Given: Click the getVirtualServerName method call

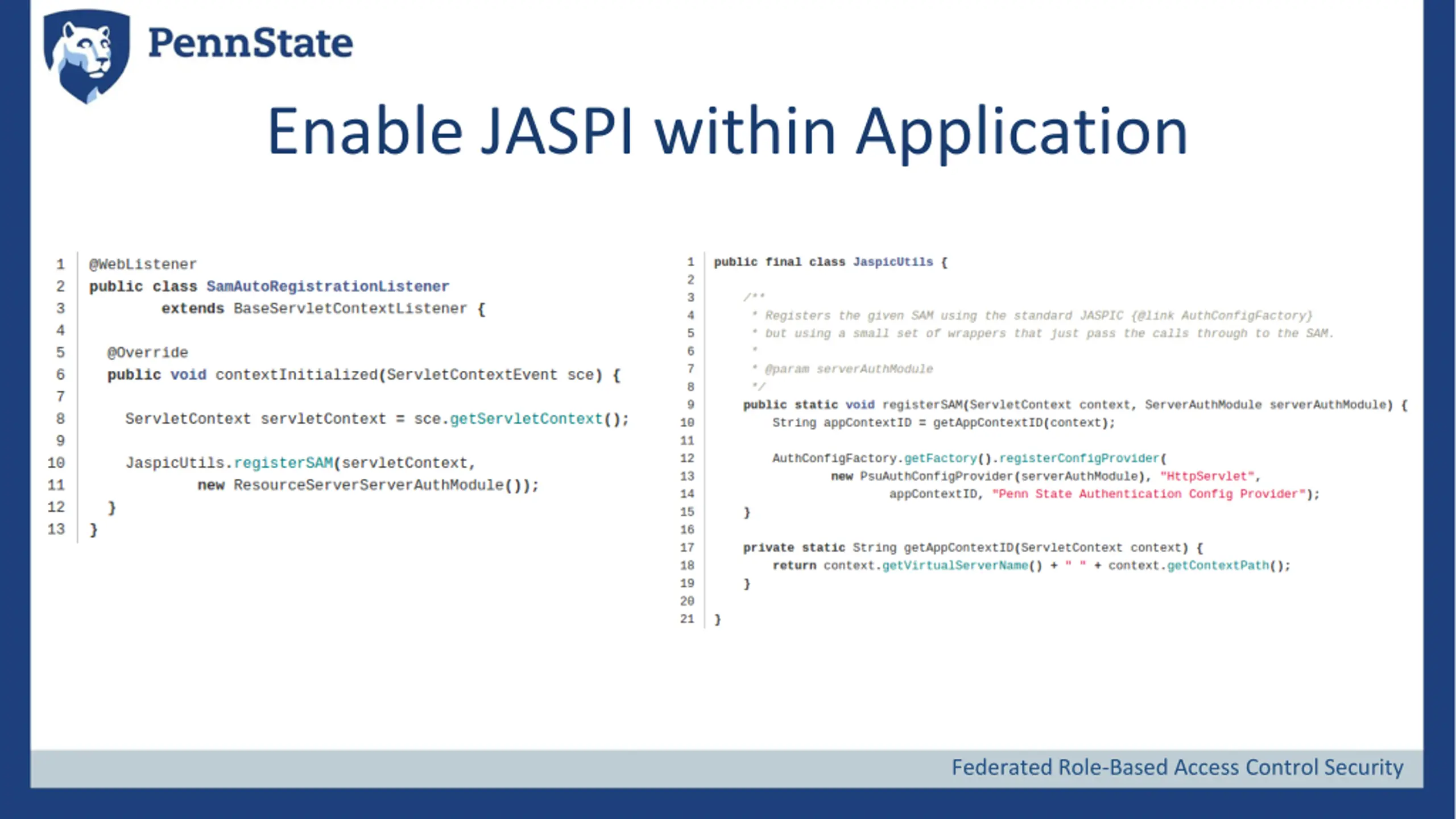Looking at the screenshot, I should (x=955, y=565).
